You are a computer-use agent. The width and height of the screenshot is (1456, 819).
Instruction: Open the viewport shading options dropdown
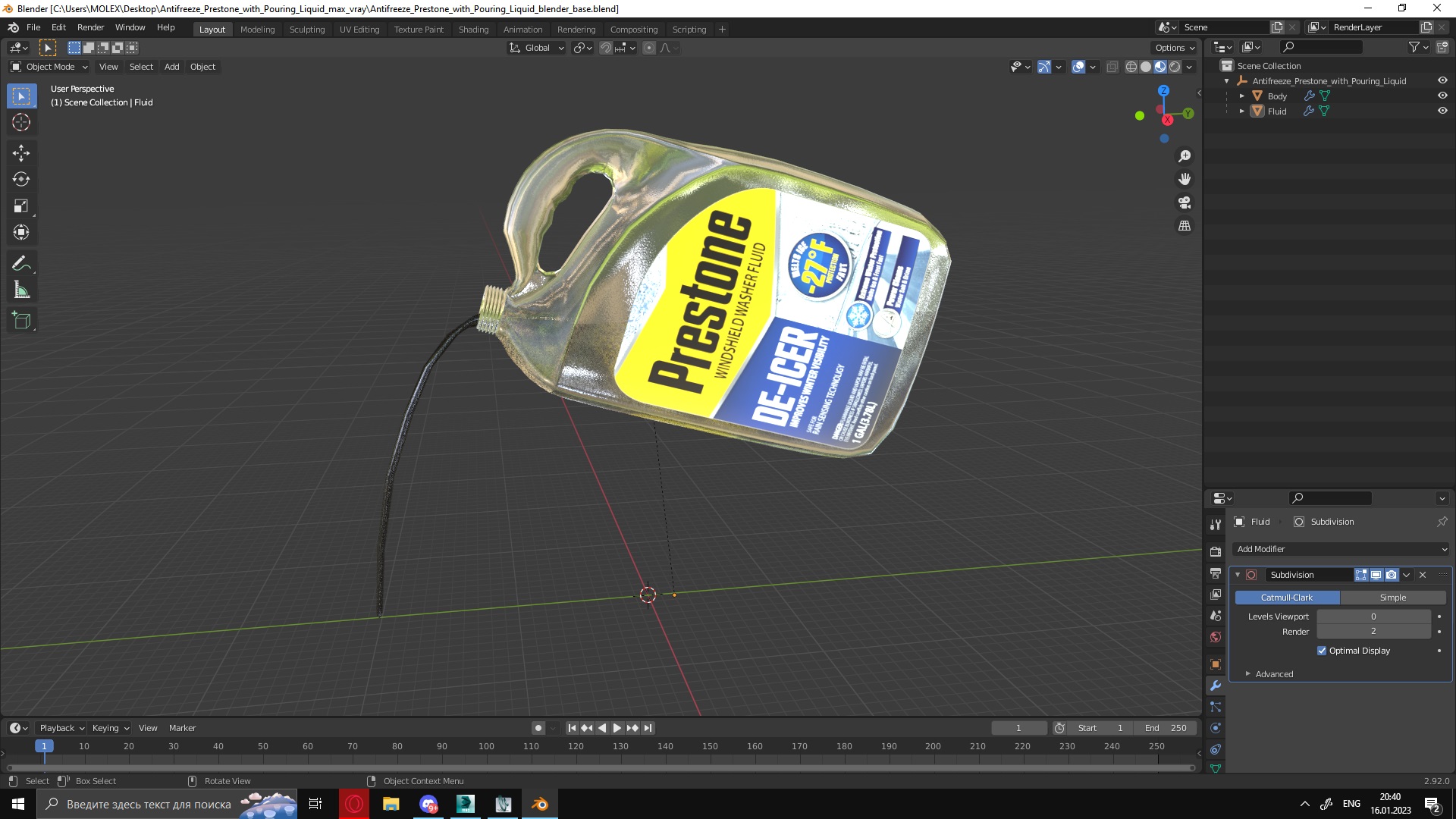[x=1190, y=67]
